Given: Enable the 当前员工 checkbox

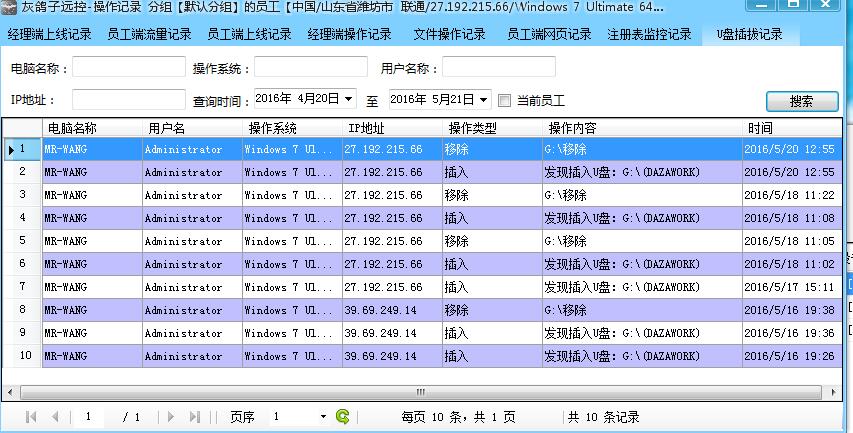Looking at the screenshot, I should pos(505,101).
